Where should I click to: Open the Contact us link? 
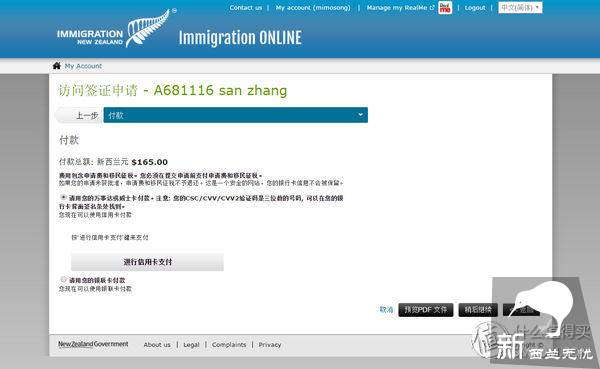click(246, 8)
